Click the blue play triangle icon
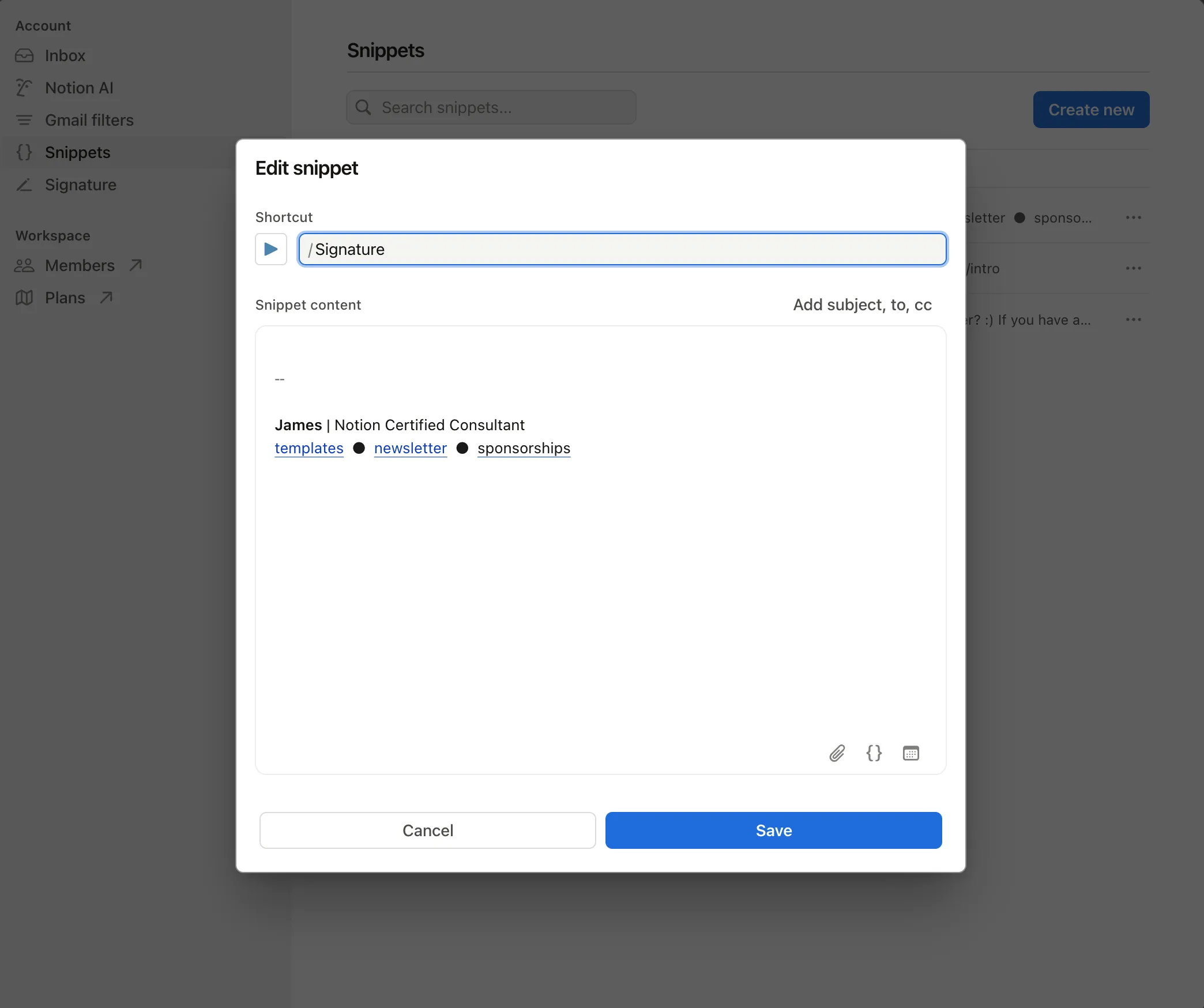 point(271,249)
